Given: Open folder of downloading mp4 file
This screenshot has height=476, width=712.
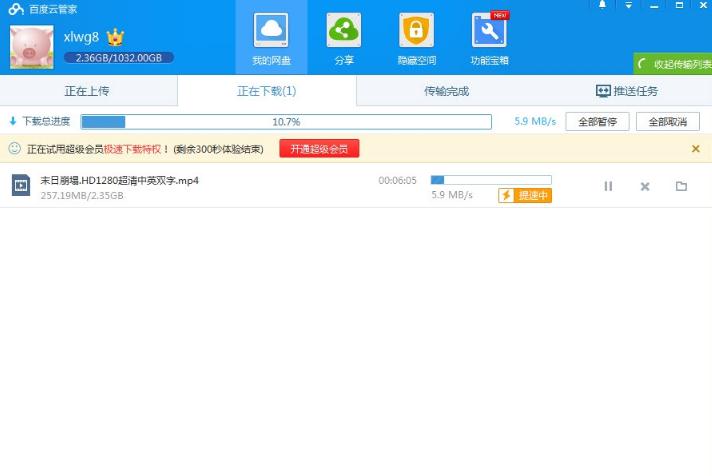Looking at the screenshot, I should click(x=681, y=186).
